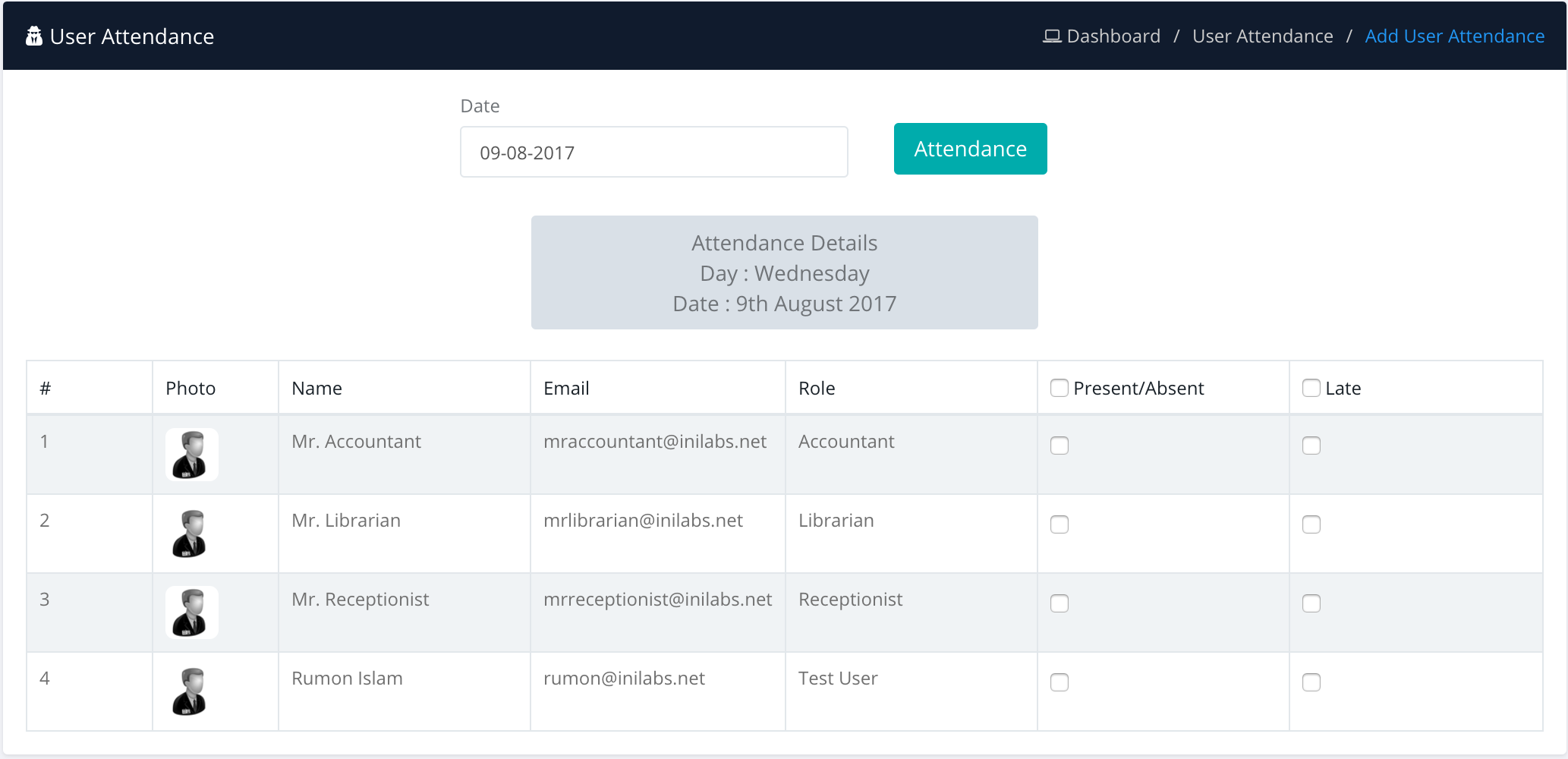The width and height of the screenshot is (1568, 759).
Task: Mark Mr. Librarian as late
Action: tap(1311, 524)
